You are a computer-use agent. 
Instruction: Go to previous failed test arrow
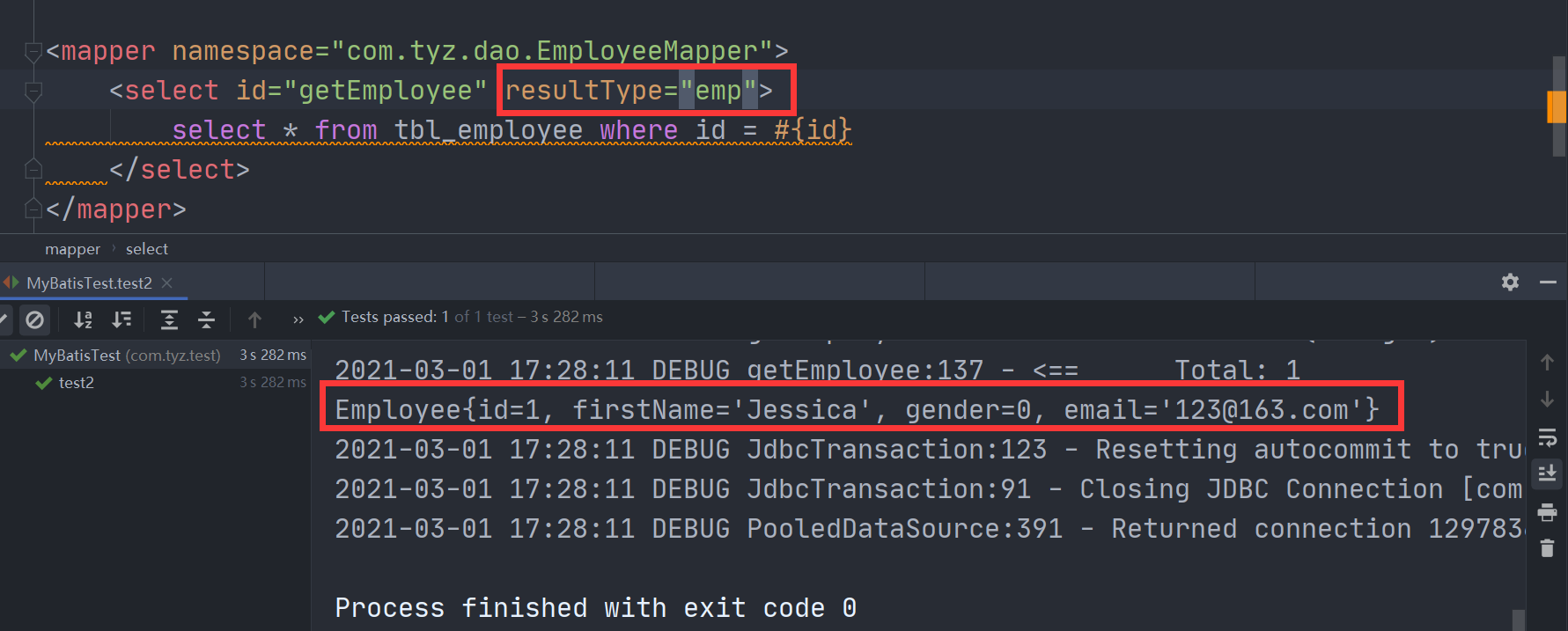pyautogui.click(x=254, y=319)
